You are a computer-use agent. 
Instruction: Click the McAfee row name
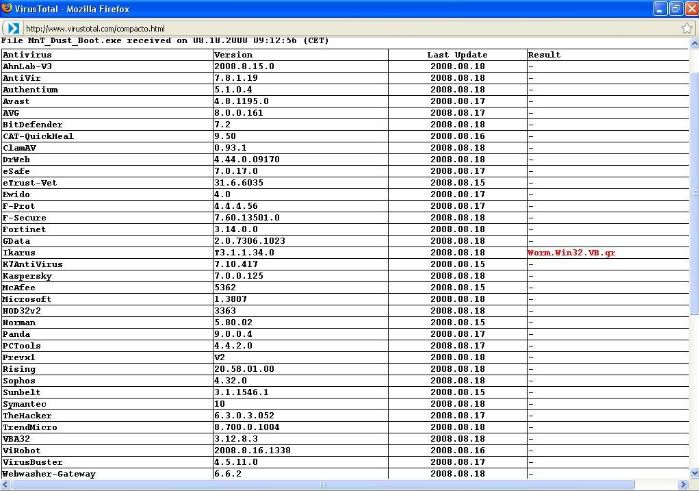[19, 287]
